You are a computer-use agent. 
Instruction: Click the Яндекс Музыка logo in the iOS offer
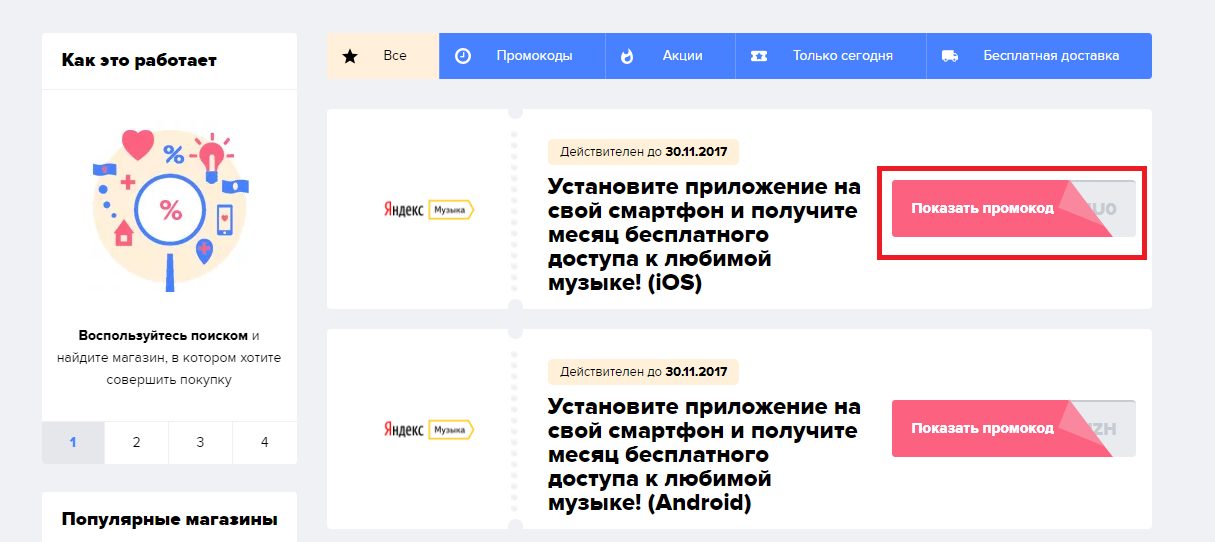428,209
